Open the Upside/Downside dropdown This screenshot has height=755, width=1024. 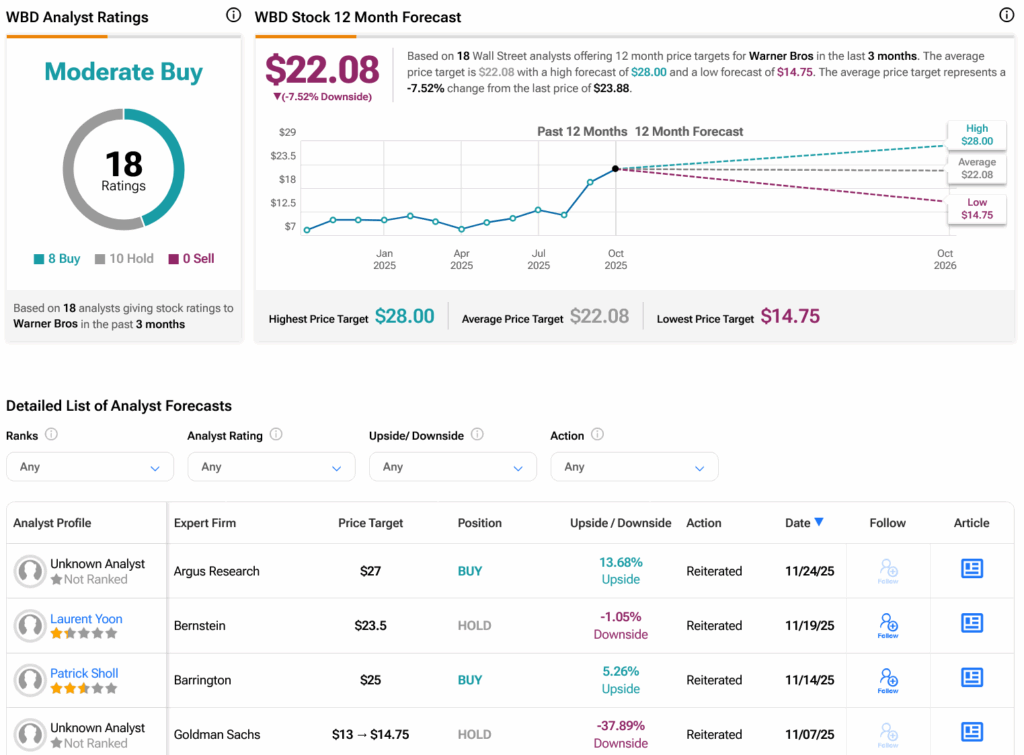pyautogui.click(x=452, y=467)
